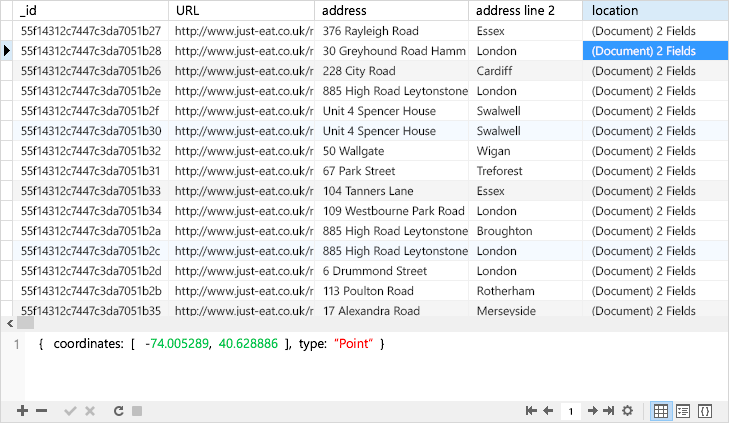Select the 228 City Road address cell
Screen dimensions: 729x423
click(393, 71)
